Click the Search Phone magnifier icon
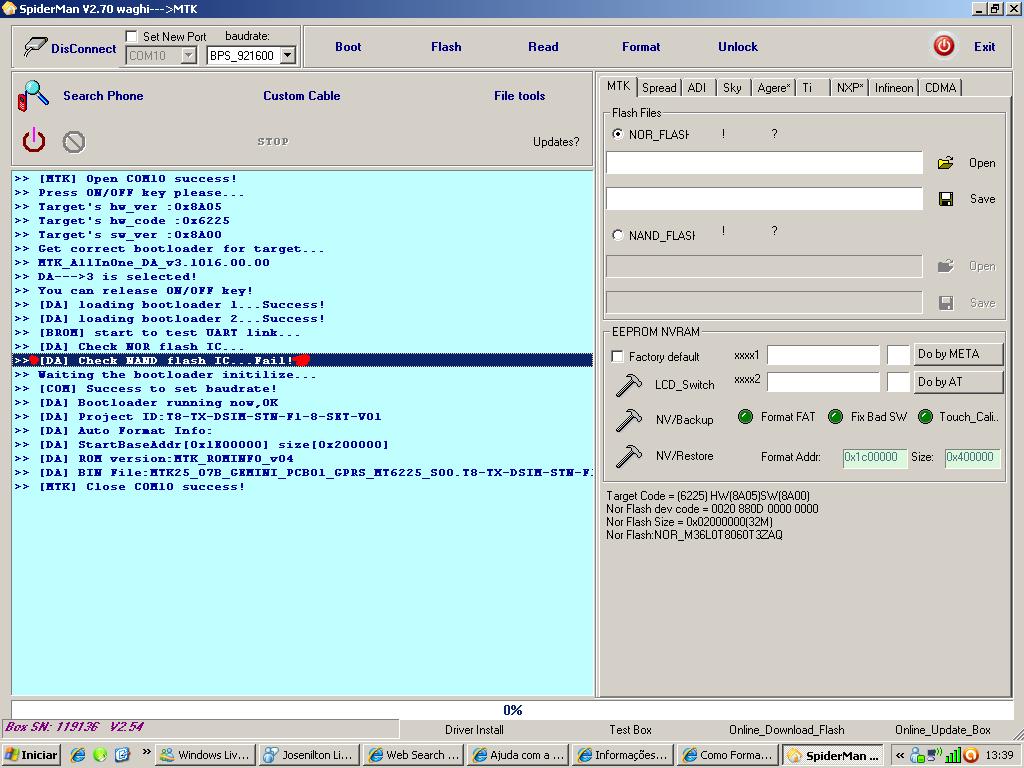The width and height of the screenshot is (1024, 768). tap(33, 96)
